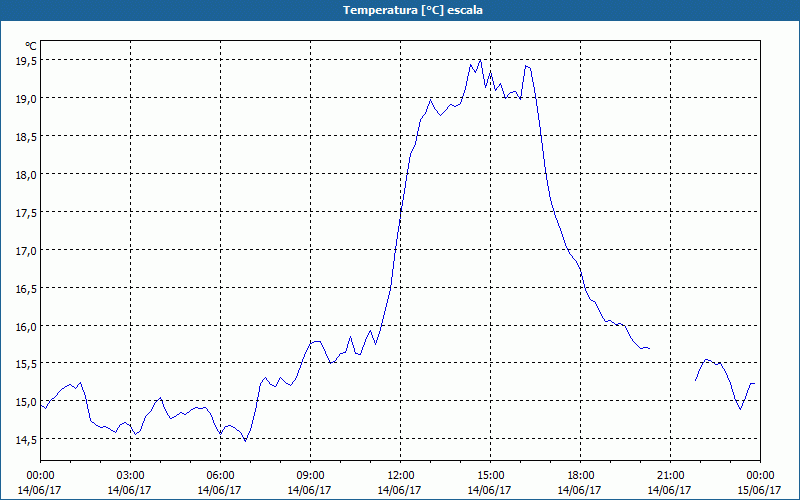Click the 15:00 time label
Viewport: 800px width, 500px height.
pyautogui.click(x=490, y=476)
